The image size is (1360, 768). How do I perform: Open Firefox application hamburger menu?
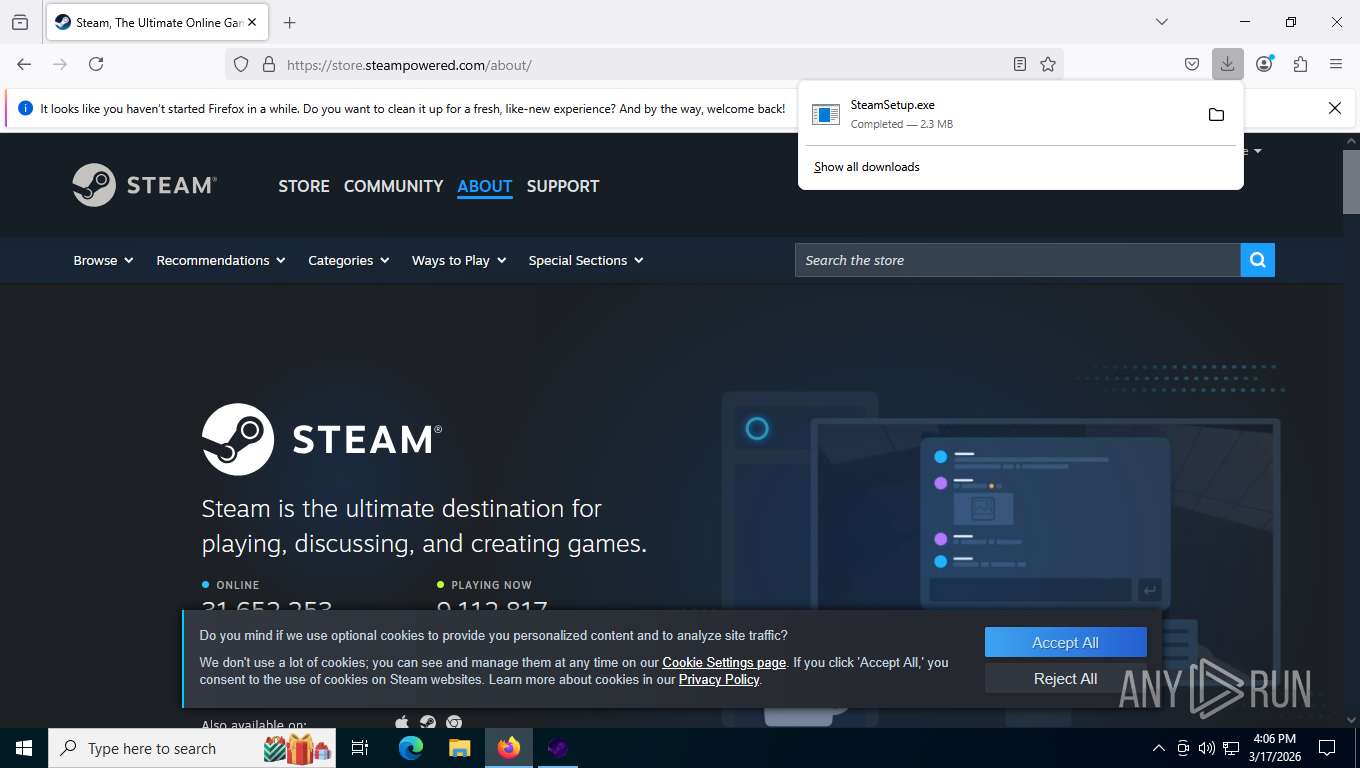1336,64
